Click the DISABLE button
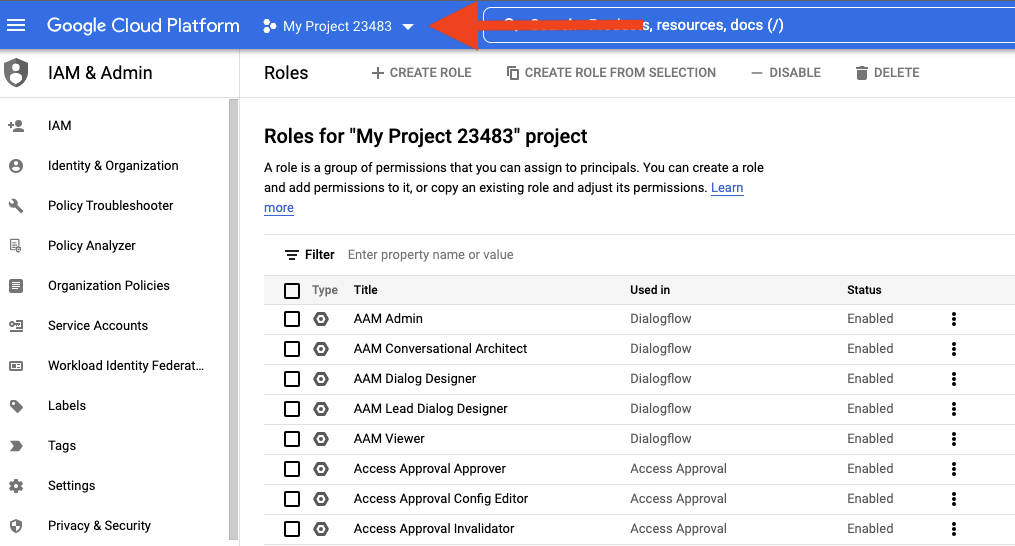1015x546 pixels. coord(786,73)
